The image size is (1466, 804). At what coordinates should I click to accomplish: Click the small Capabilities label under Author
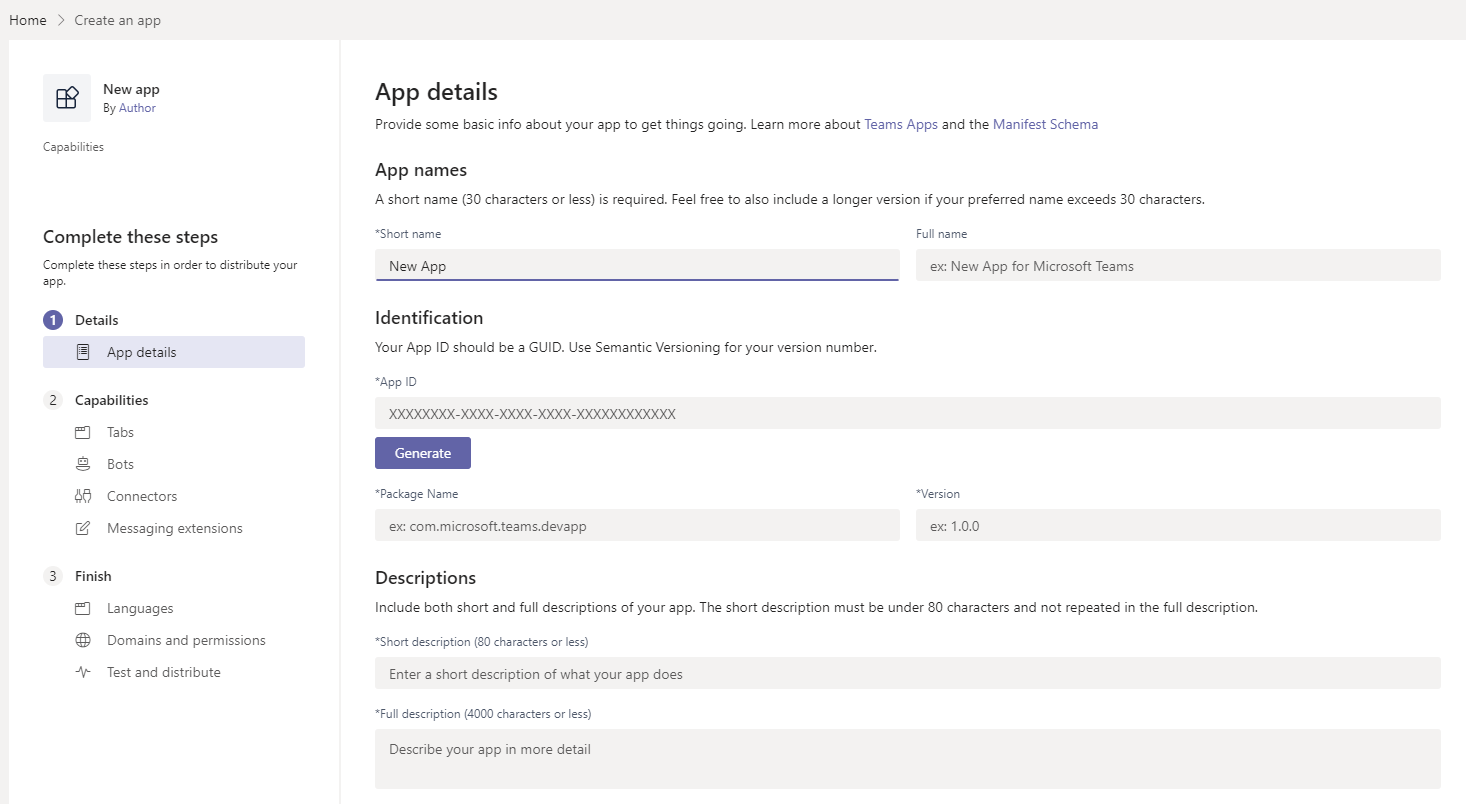[73, 147]
